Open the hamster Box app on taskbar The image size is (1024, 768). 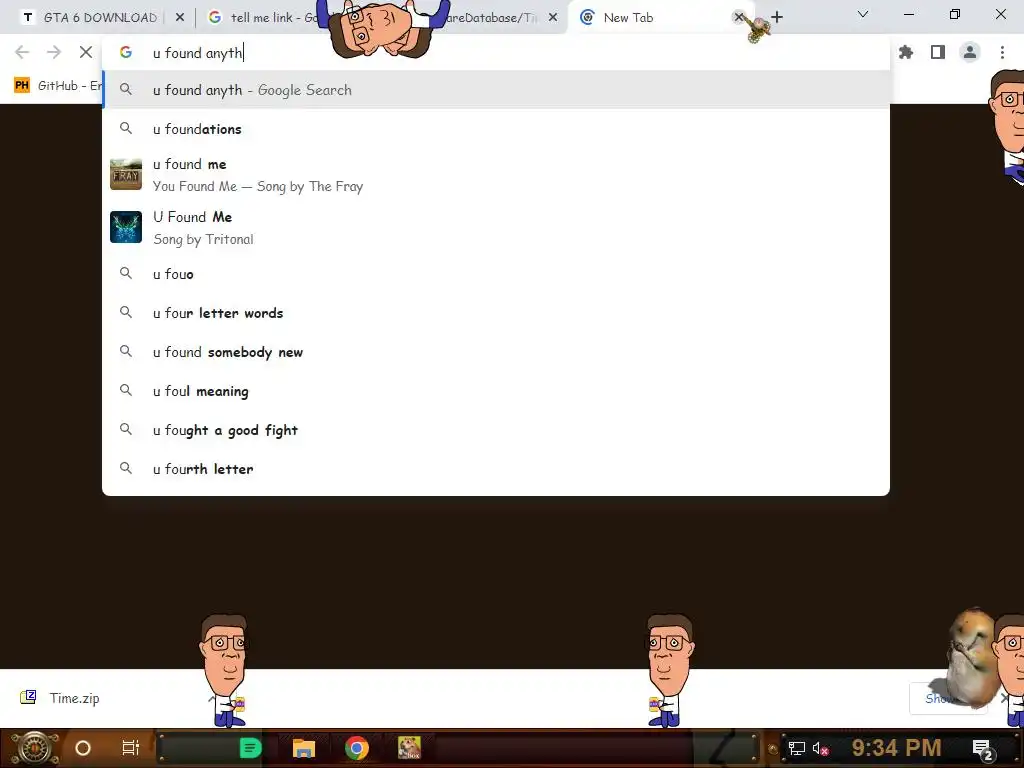point(409,748)
